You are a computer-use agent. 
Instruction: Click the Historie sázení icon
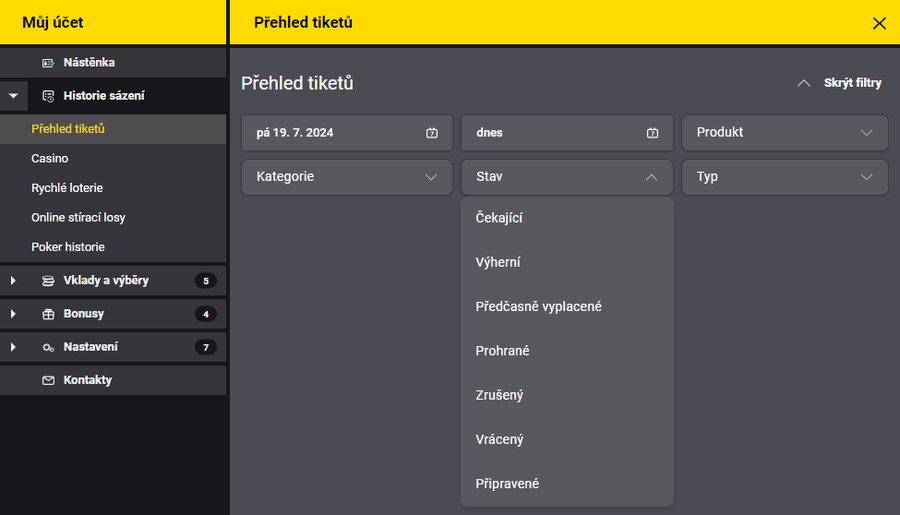(x=48, y=96)
